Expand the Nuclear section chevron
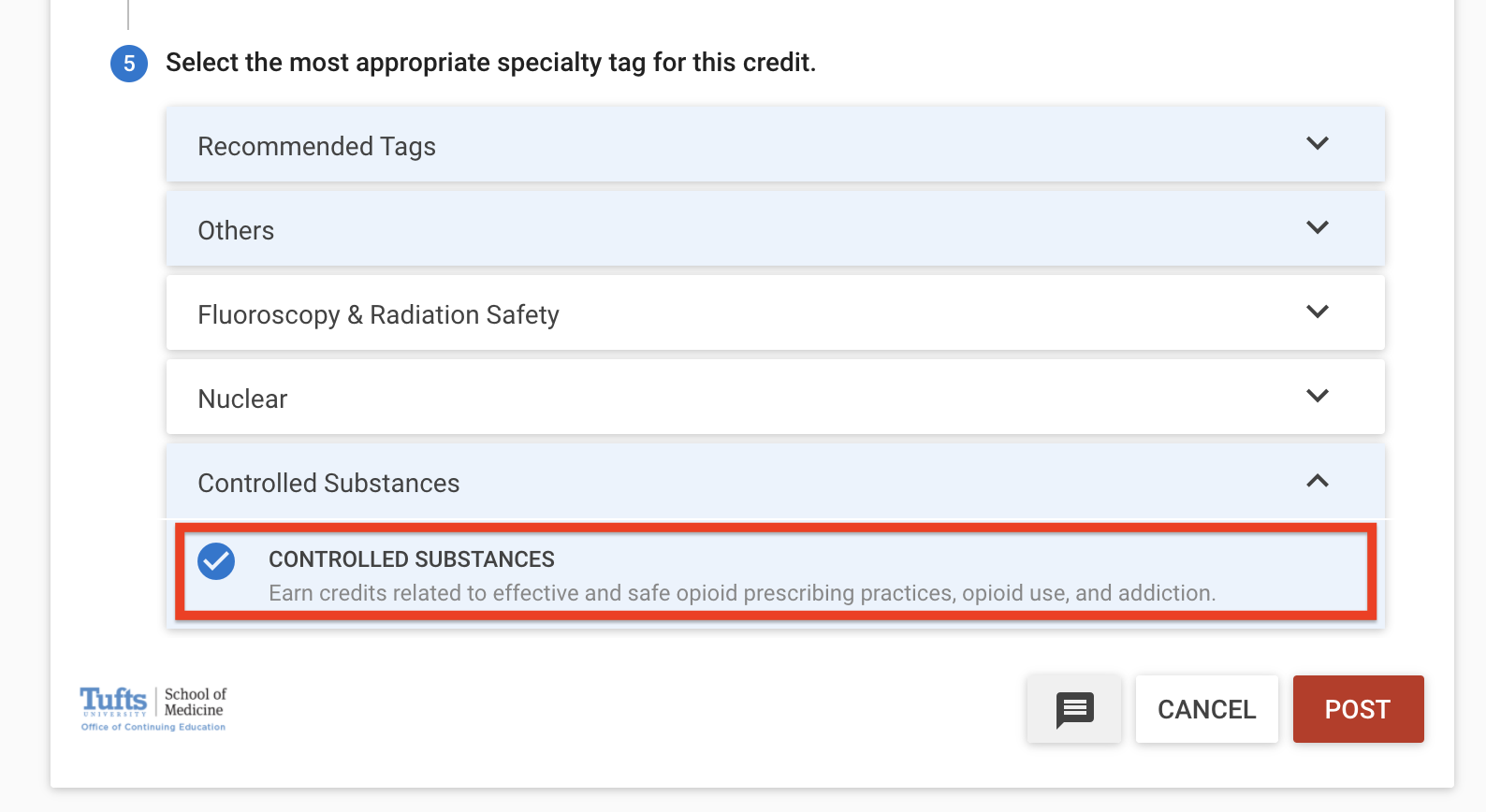 (1318, 397)
